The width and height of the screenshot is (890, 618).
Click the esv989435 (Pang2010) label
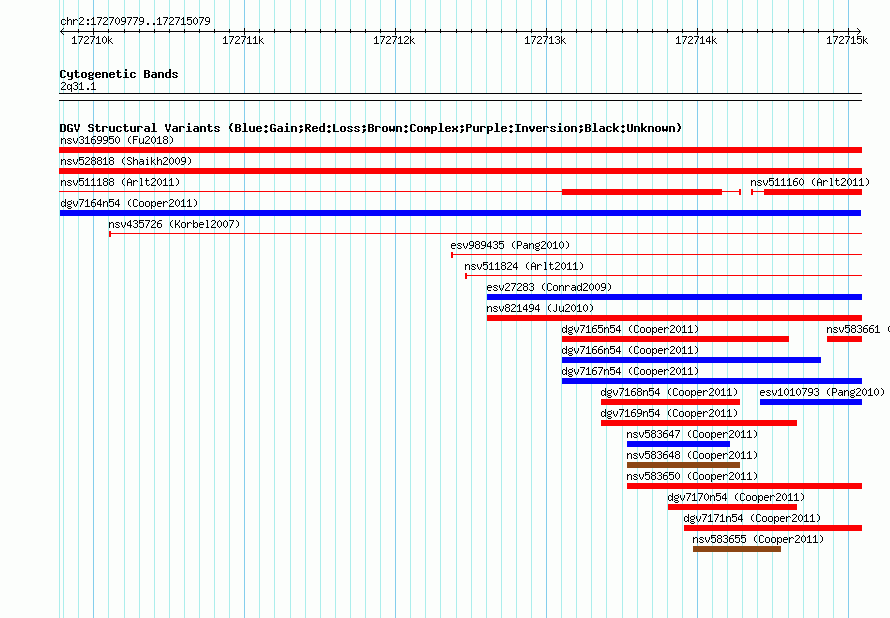(x=510, y=245)
